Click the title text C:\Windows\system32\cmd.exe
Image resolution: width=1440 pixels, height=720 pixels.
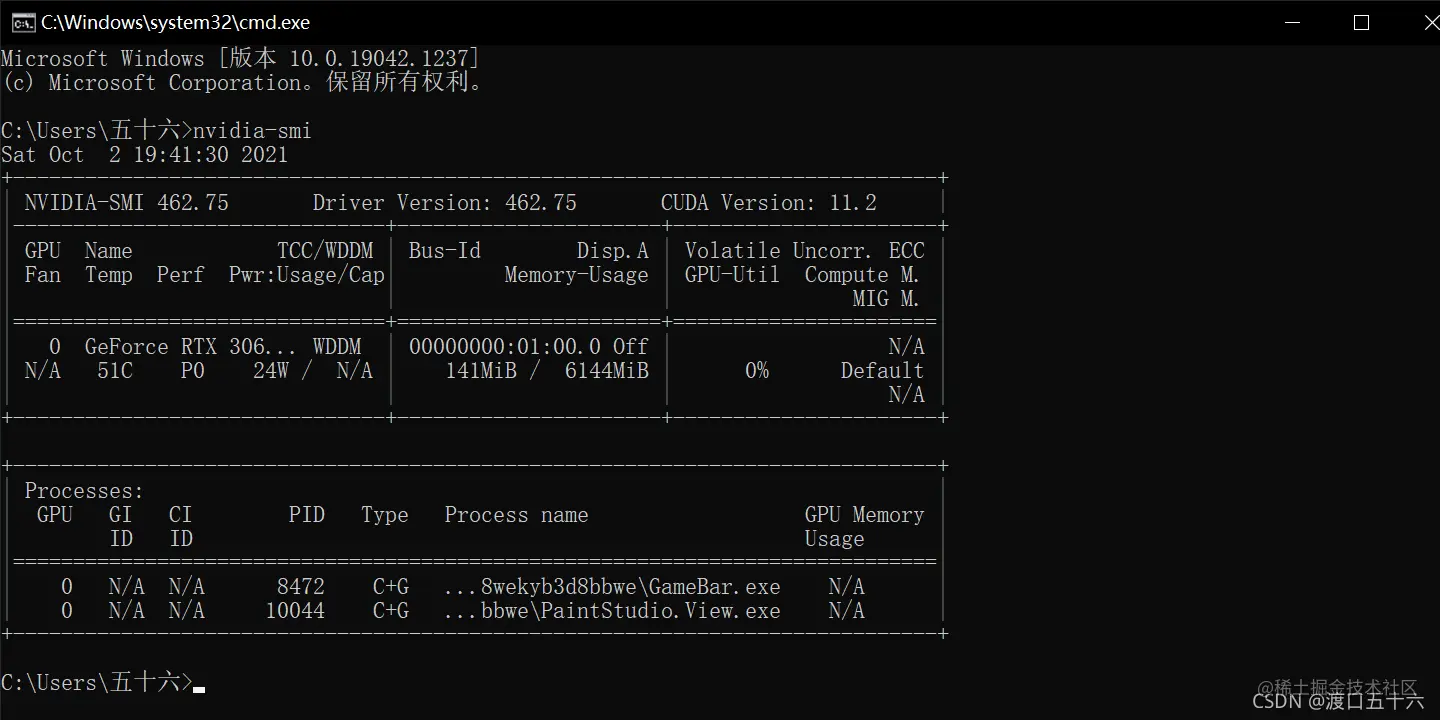click(176, 22)
